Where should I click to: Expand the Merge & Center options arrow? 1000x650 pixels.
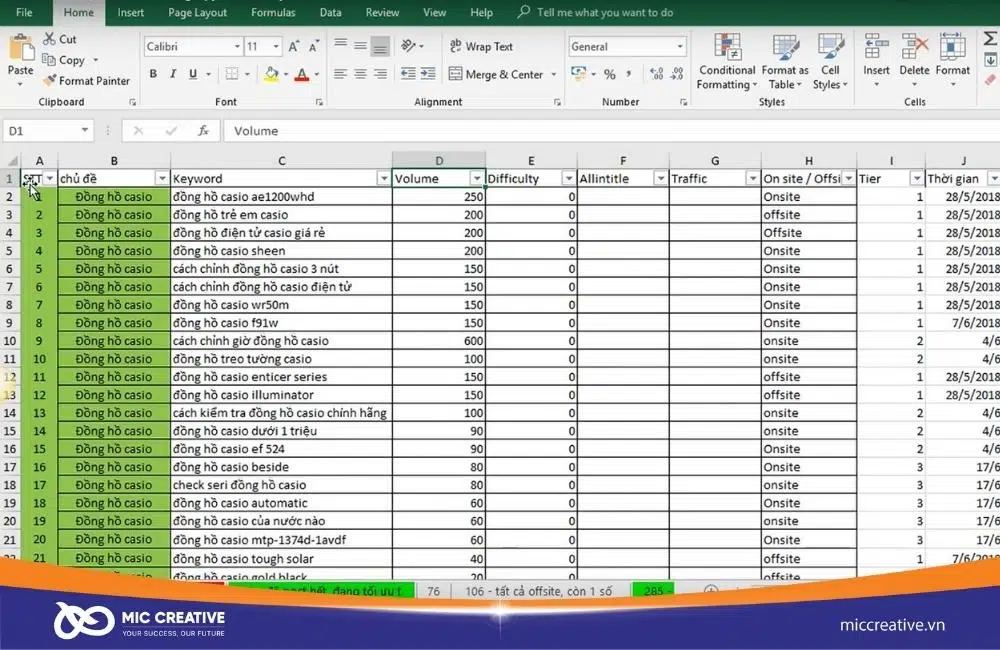[x=554, y=75]
